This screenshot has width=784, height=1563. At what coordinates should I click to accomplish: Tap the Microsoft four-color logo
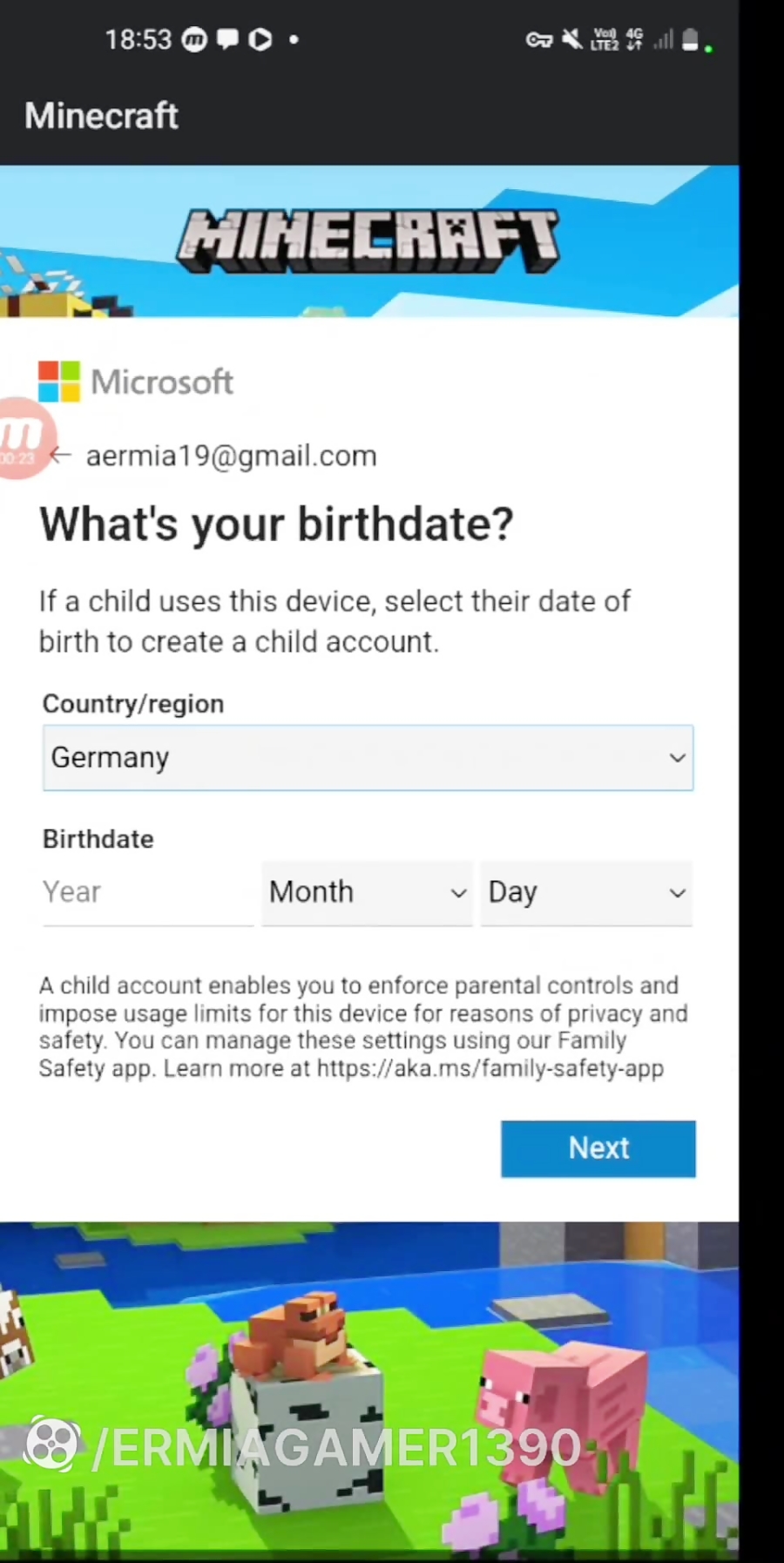tap(59, 382)
